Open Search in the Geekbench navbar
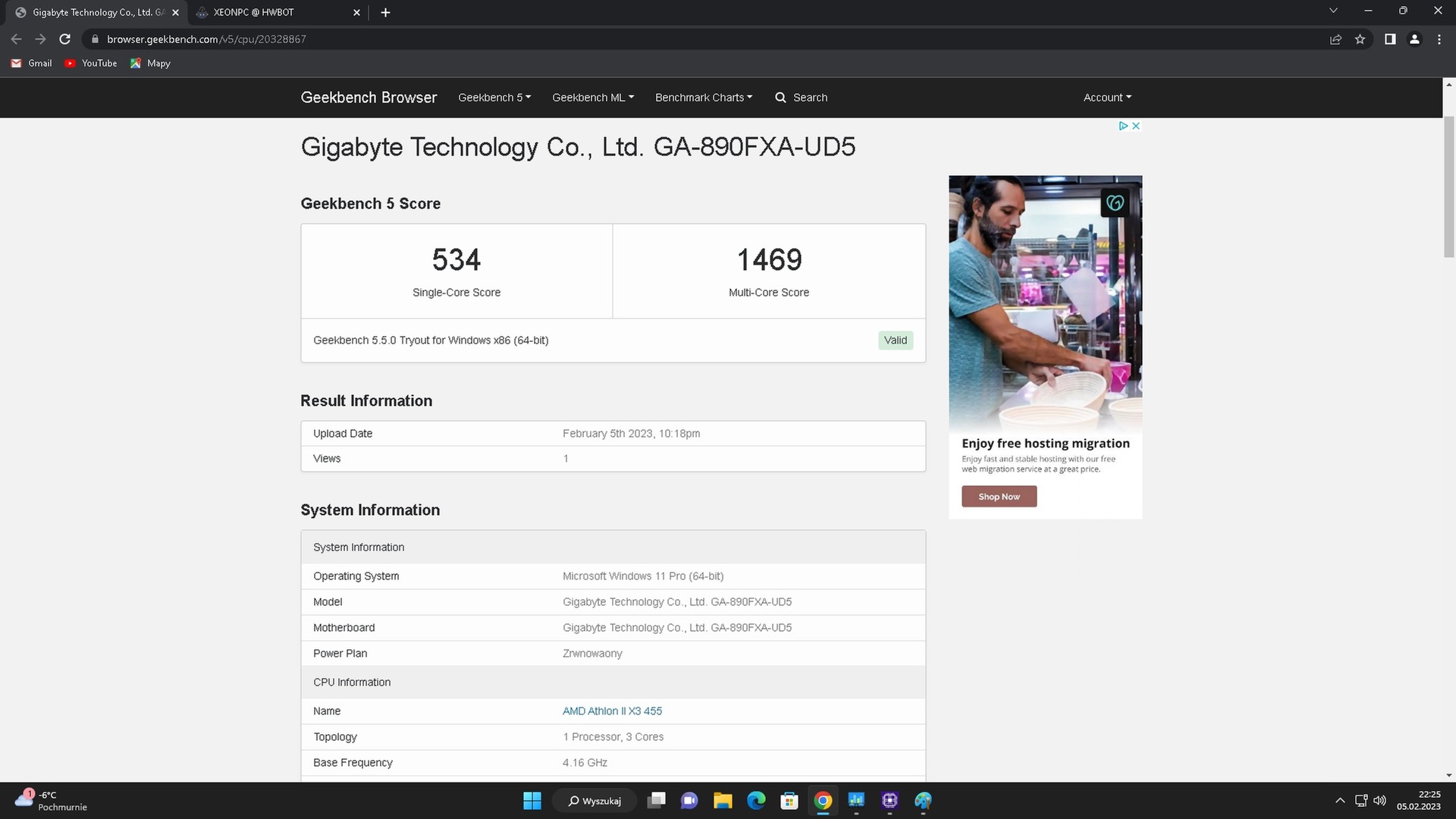This screenshot has height=819, width=1456. [801, 98]
